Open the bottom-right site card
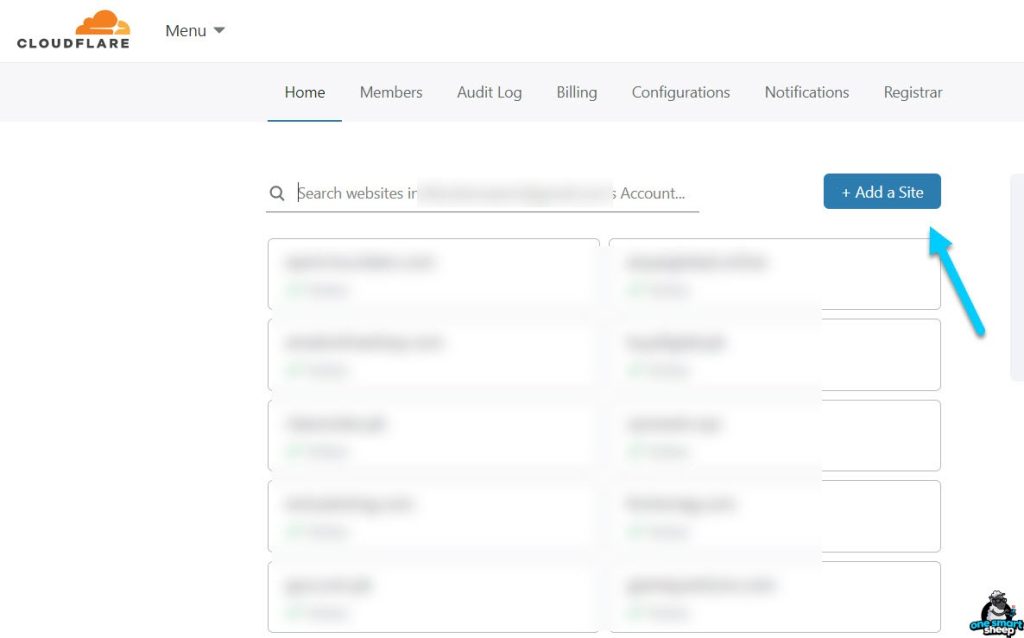The image size is (1024, 638). (775, 596)
